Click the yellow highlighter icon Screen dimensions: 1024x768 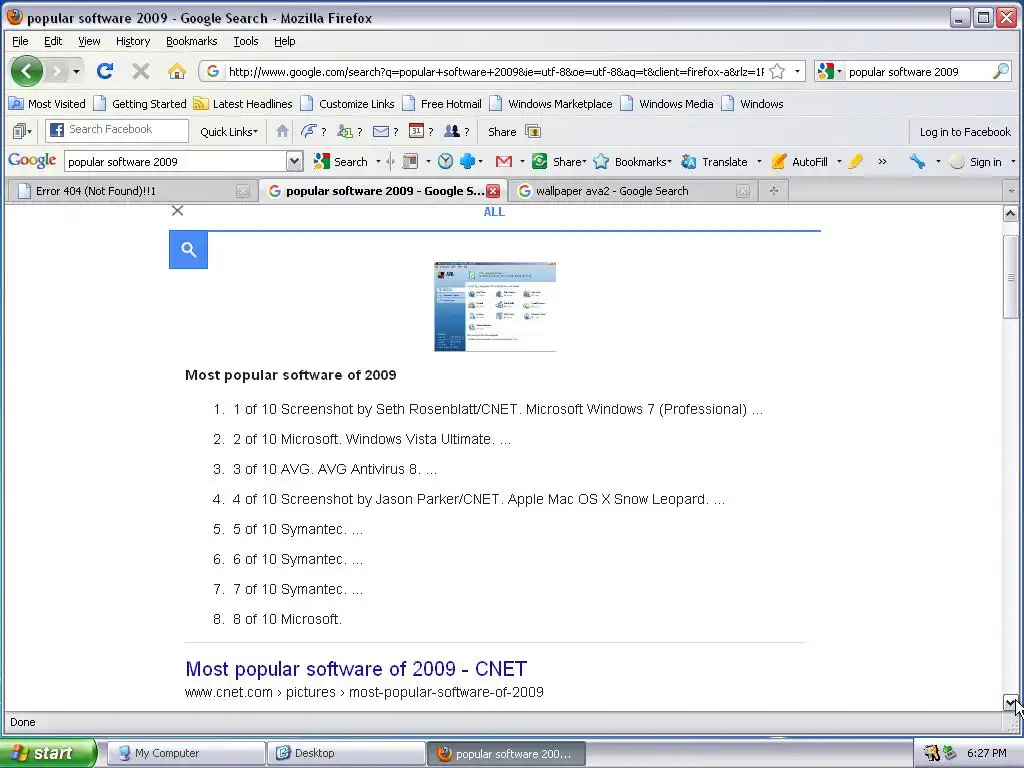[x=856, y=161]
